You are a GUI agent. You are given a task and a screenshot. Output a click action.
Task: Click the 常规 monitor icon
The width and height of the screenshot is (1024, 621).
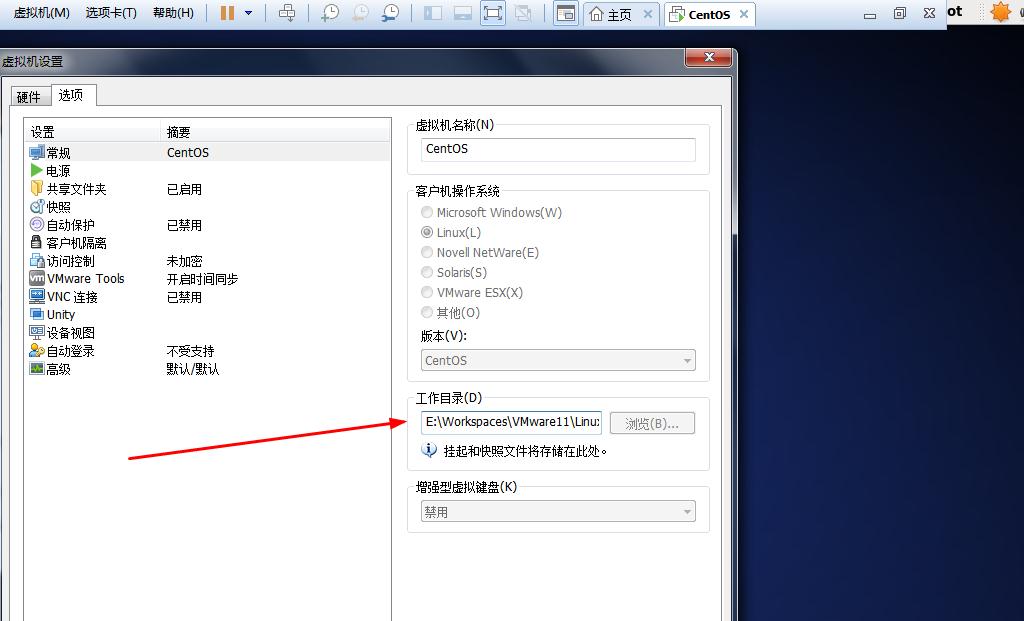tap(37, 153)
